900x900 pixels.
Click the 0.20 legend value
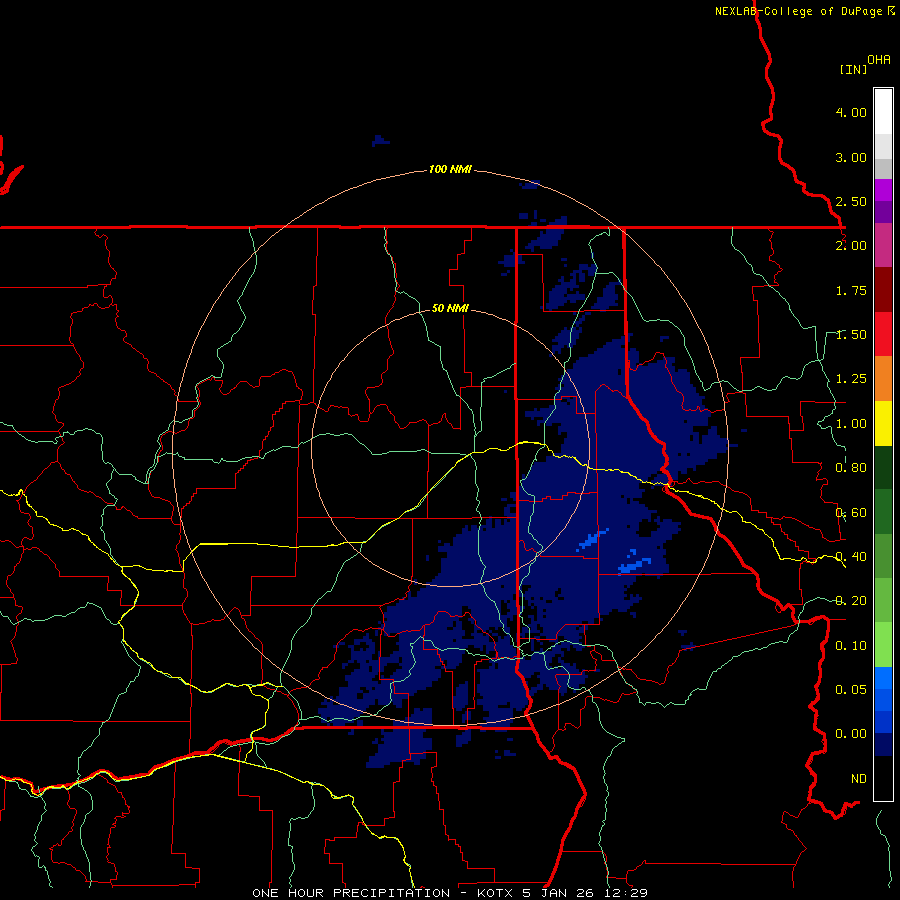tap(851, 601)
